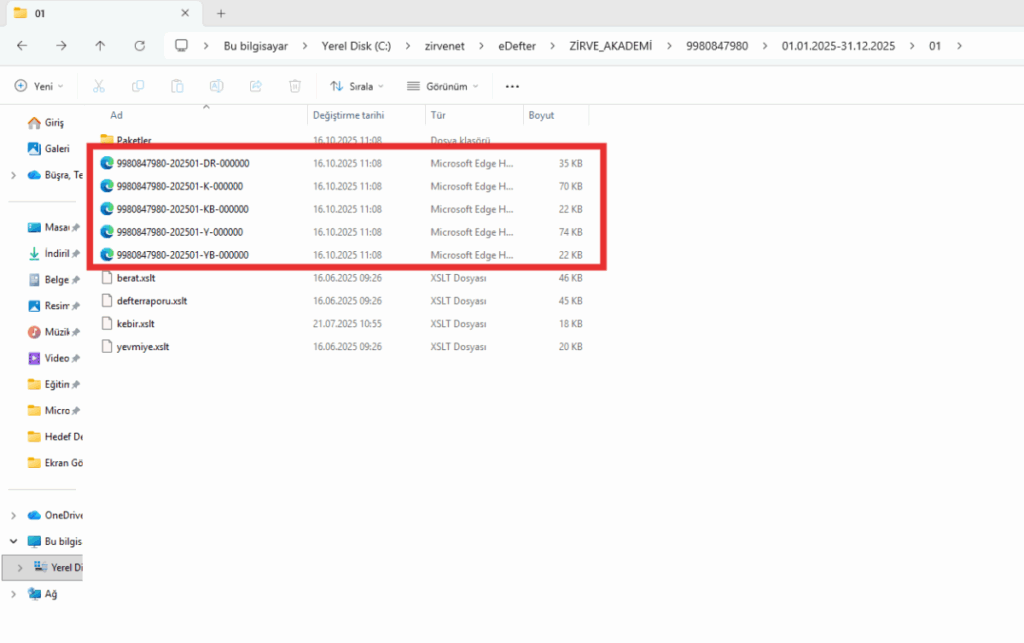The width and height of the screenshot is (1024, 643).
Task: Open the Yeni (New) dropdown
Action: (x=39, y=86)
